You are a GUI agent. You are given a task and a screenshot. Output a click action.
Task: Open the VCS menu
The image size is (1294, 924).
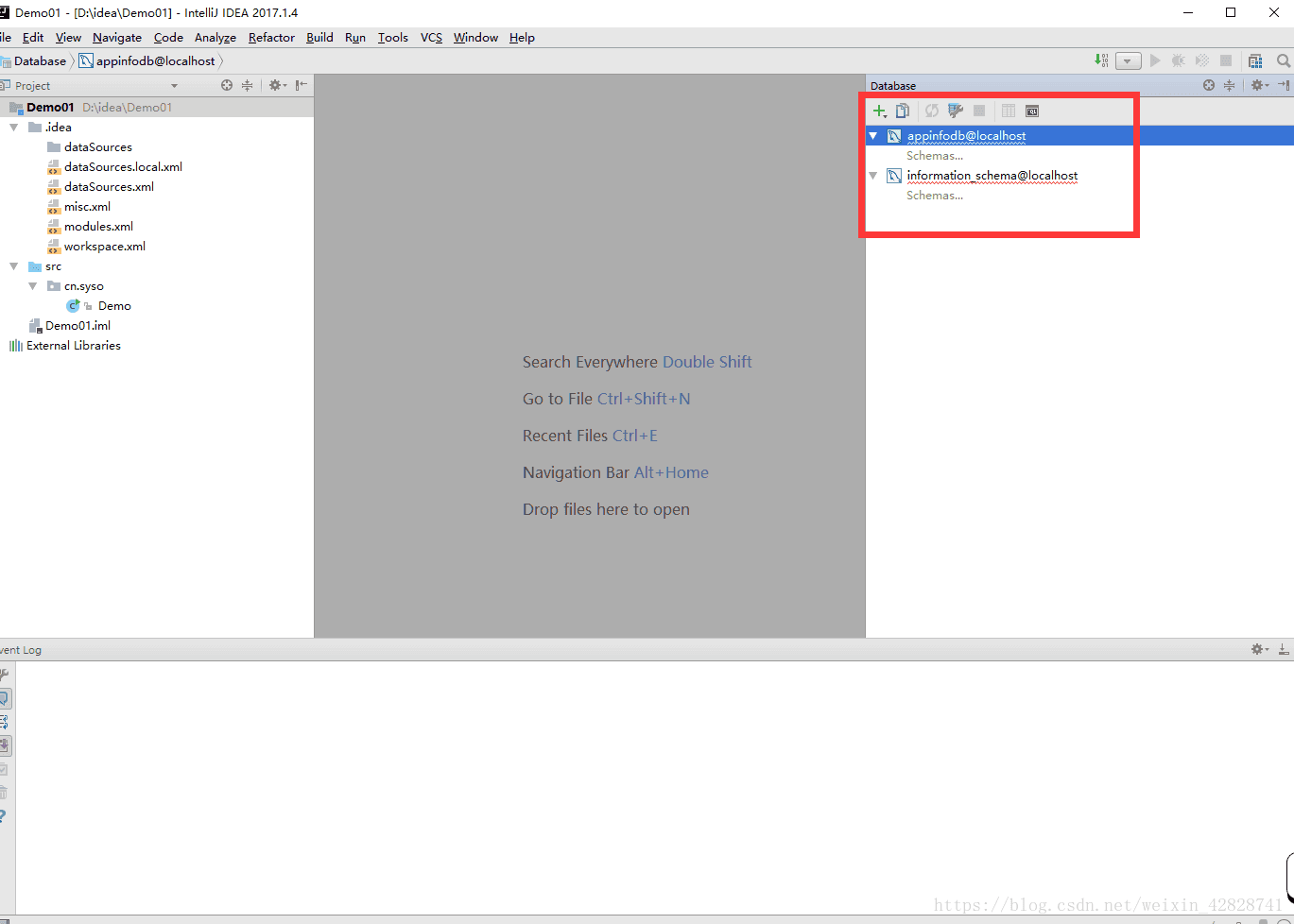(431, 38)
